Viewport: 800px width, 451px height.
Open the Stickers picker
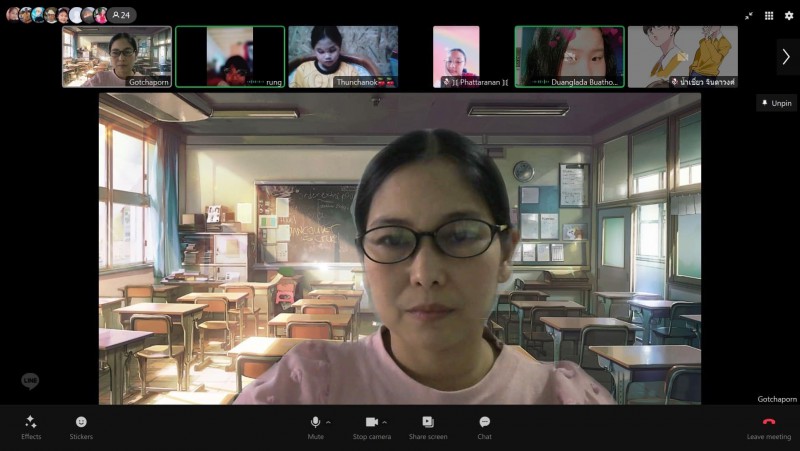[x=81, y=427]
